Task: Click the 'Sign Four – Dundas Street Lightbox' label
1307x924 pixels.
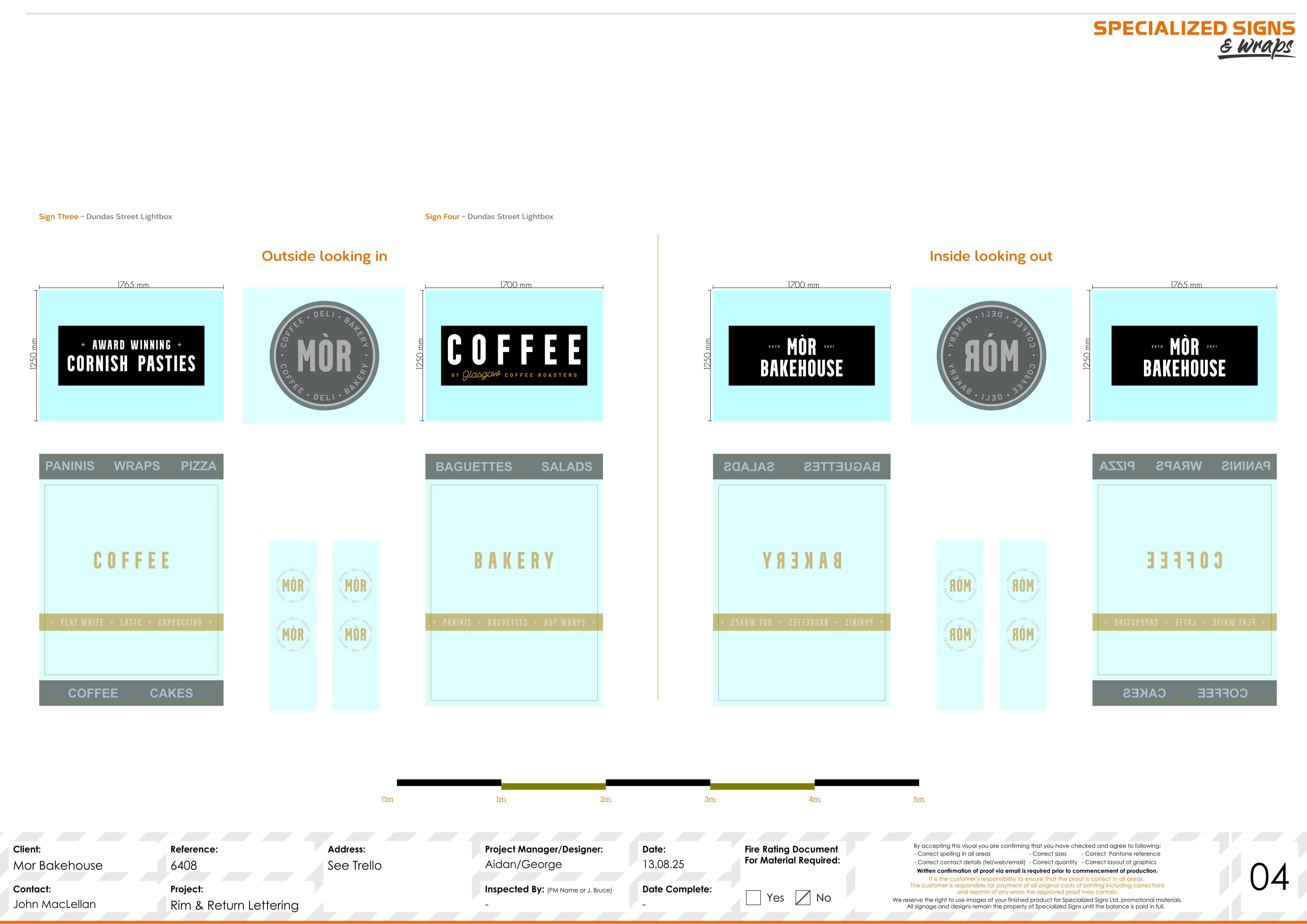Action: pos(489,216)
